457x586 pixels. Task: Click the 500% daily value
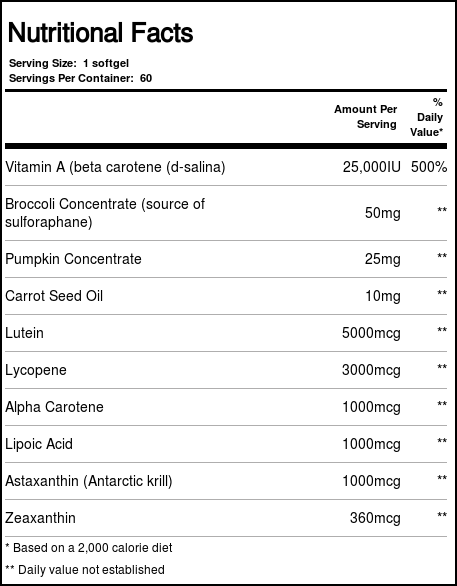(x=429, y=167)
